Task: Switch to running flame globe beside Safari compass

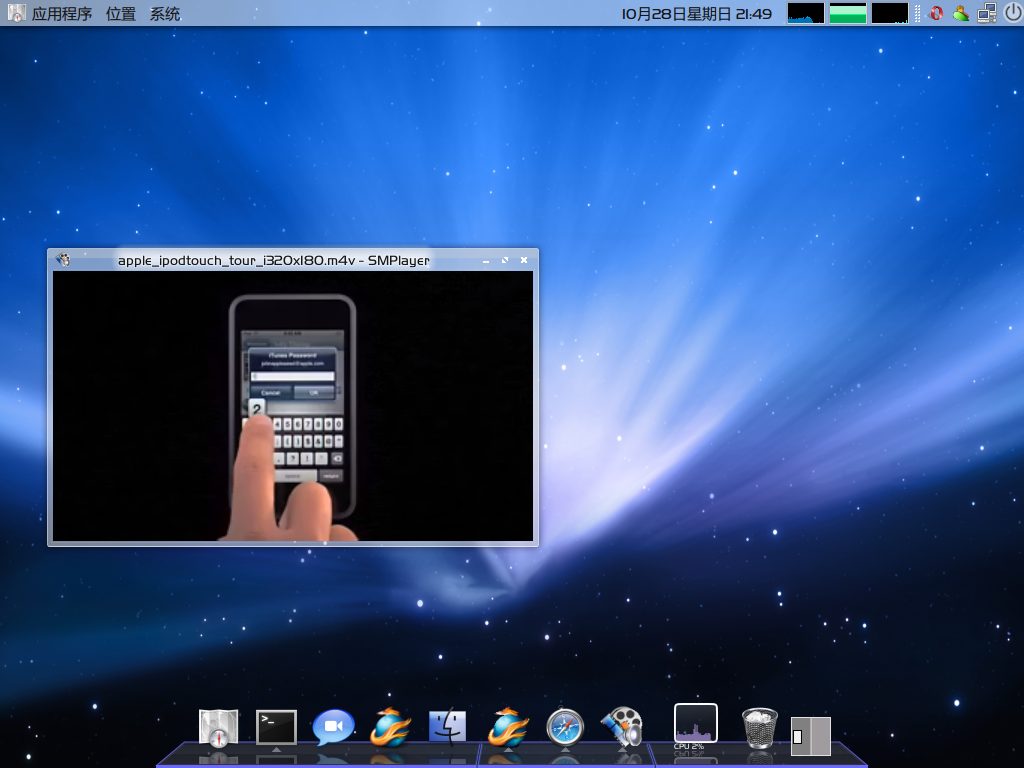Action: [x=508, y=727]
